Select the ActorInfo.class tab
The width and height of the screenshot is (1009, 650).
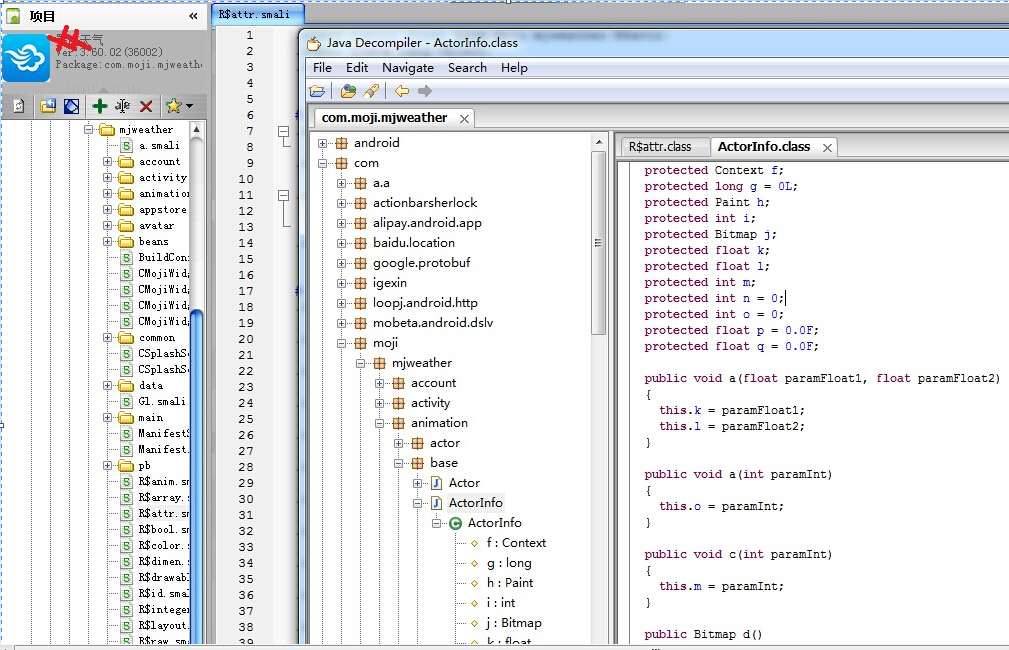point(764,147)
